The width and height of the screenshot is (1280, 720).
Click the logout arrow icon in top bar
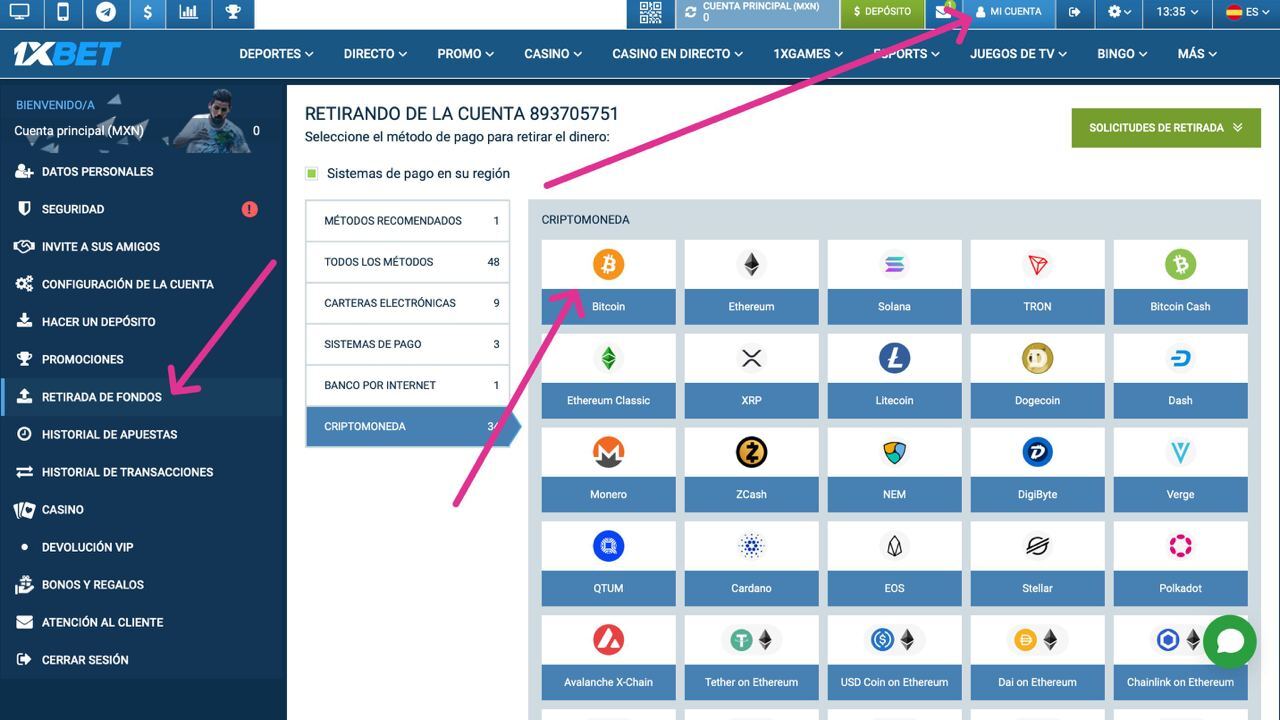point(1075,12)
